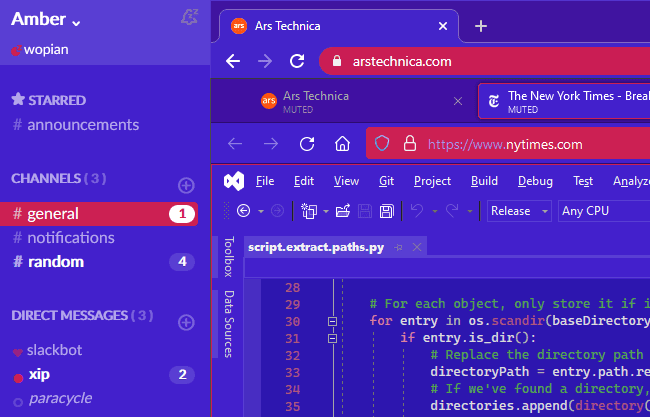Screen dimensions: 650x417
Task: Click the lock icon beside nytimes URL
Action: coord(410,143)
